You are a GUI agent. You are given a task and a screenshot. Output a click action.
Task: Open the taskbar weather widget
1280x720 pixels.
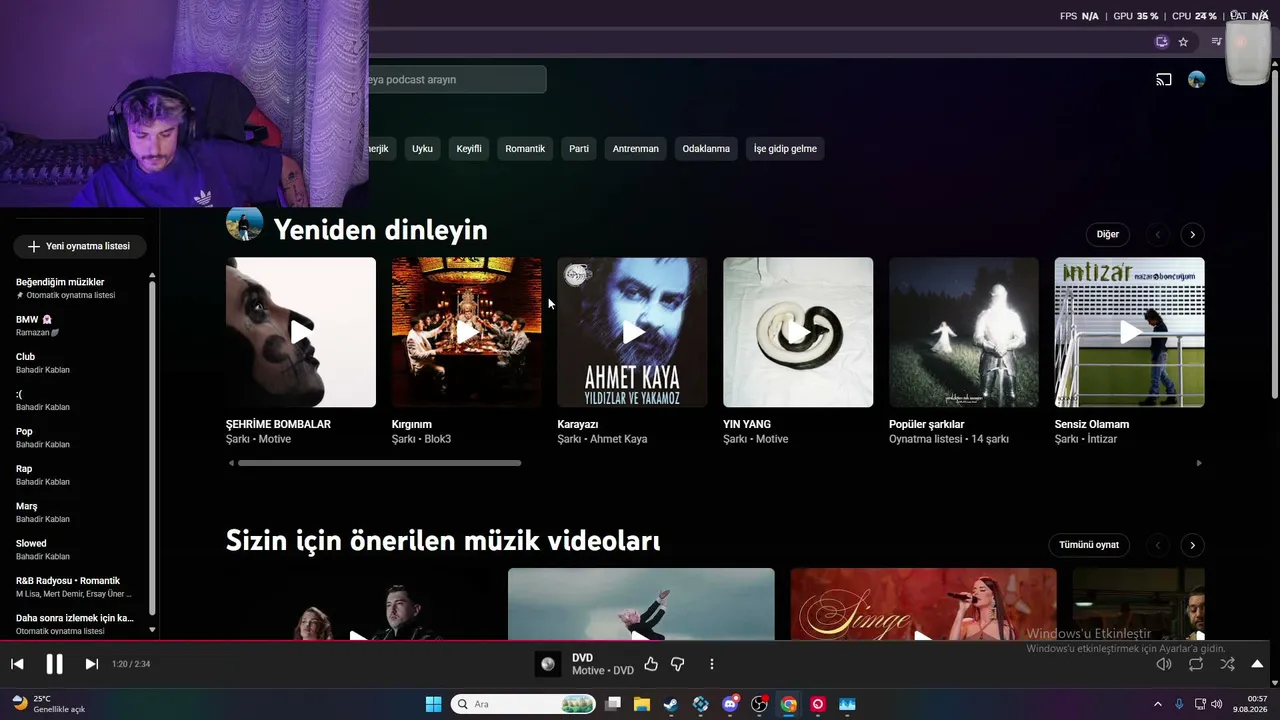click(x=48, y=704)
